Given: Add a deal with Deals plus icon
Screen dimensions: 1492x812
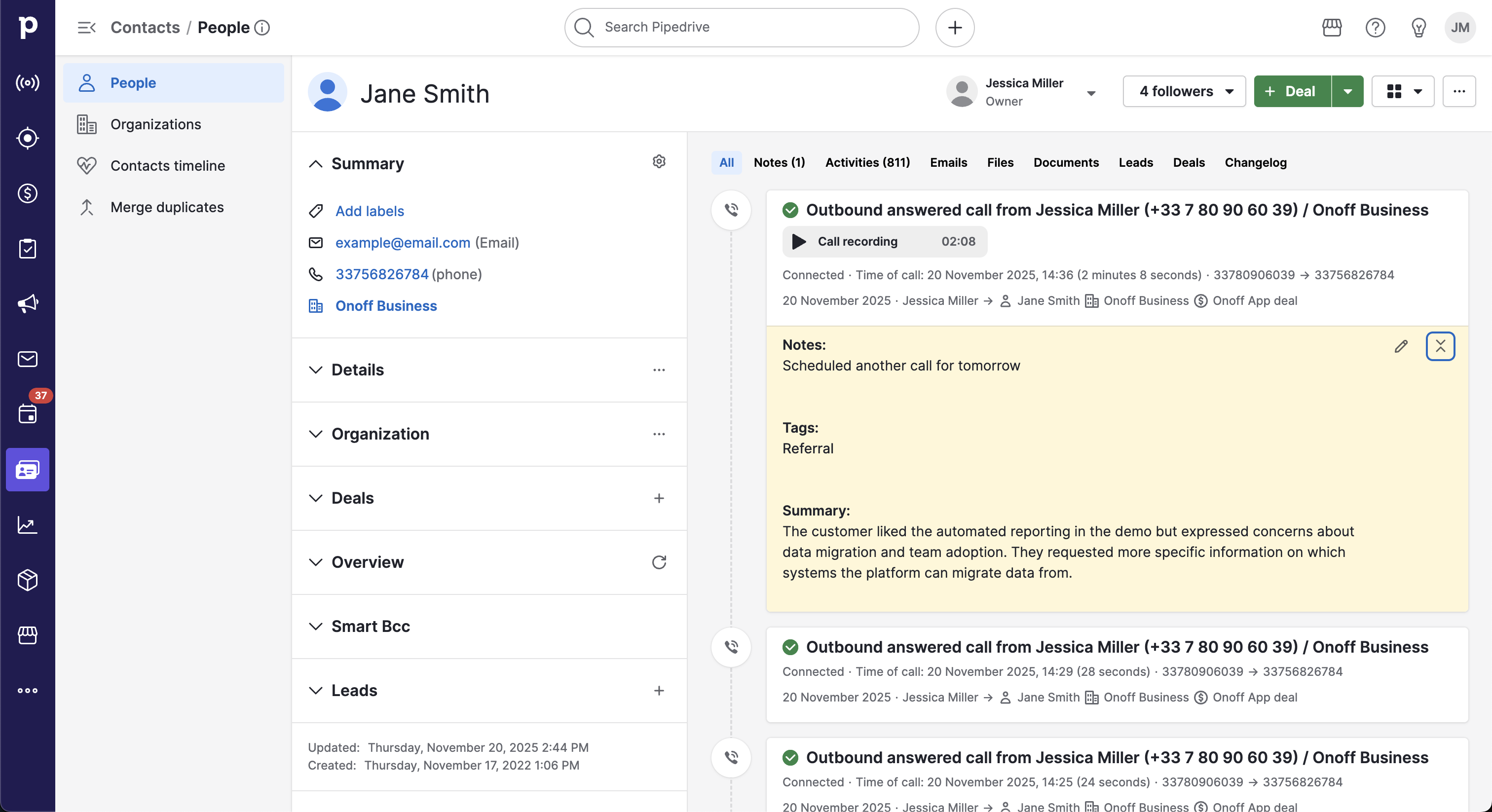Looking at the screenshot, I should (x=659, y=498).
